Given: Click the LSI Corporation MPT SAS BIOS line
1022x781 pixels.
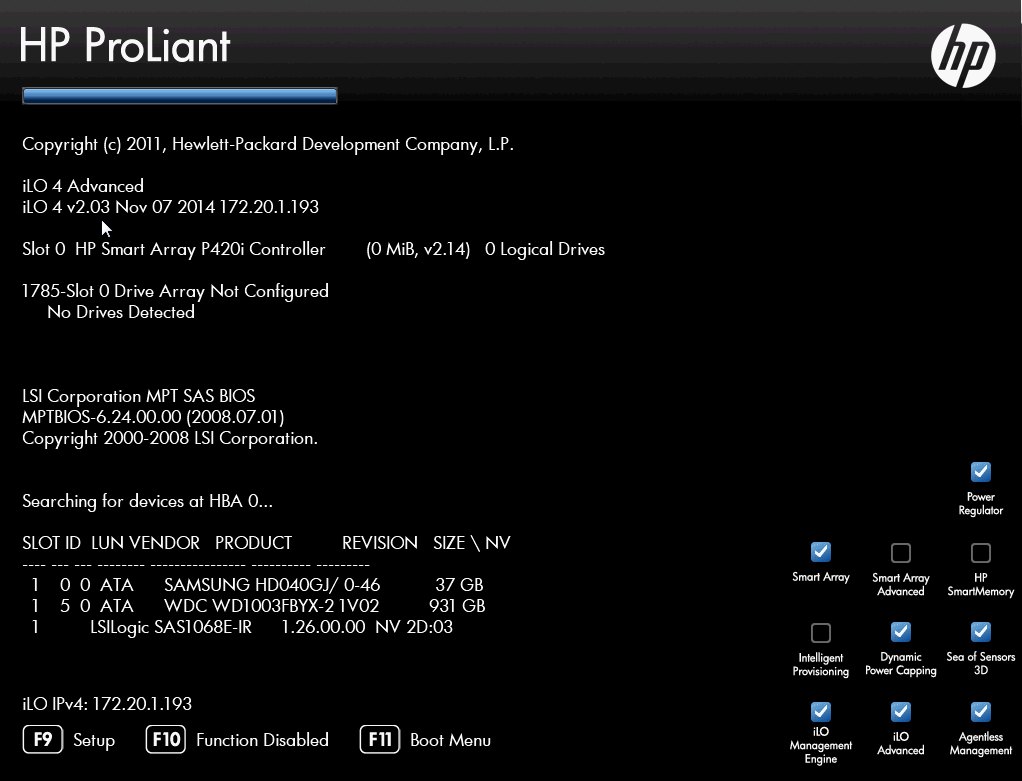Looking at the screenshot, I should [139, 396].
